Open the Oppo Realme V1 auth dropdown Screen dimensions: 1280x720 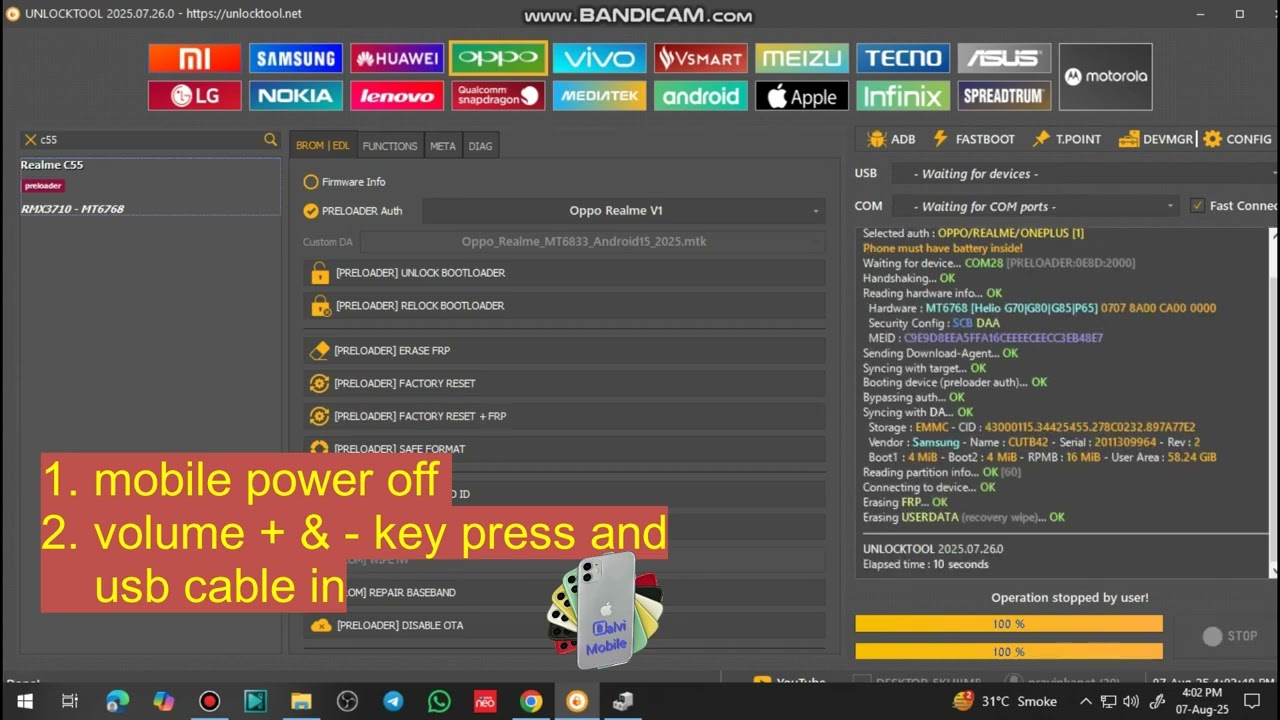pos(624,211)
